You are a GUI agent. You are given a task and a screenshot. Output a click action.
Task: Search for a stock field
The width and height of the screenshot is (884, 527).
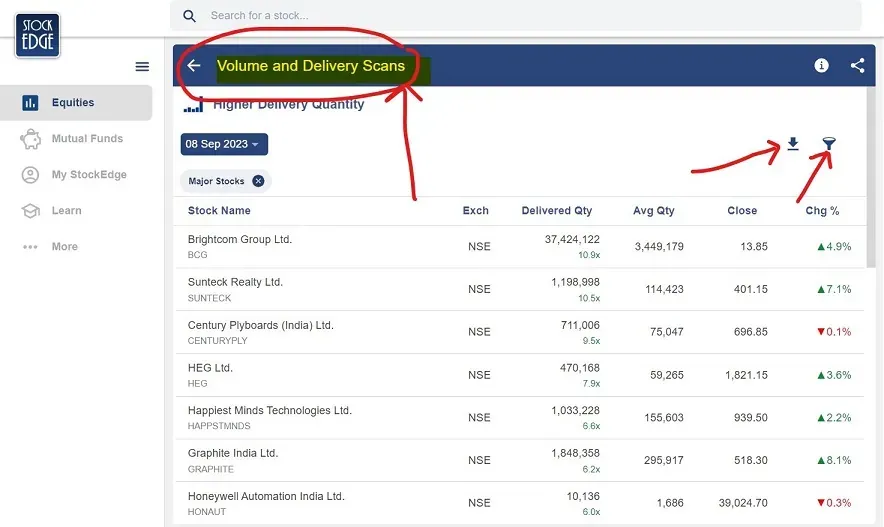point(515,16)
